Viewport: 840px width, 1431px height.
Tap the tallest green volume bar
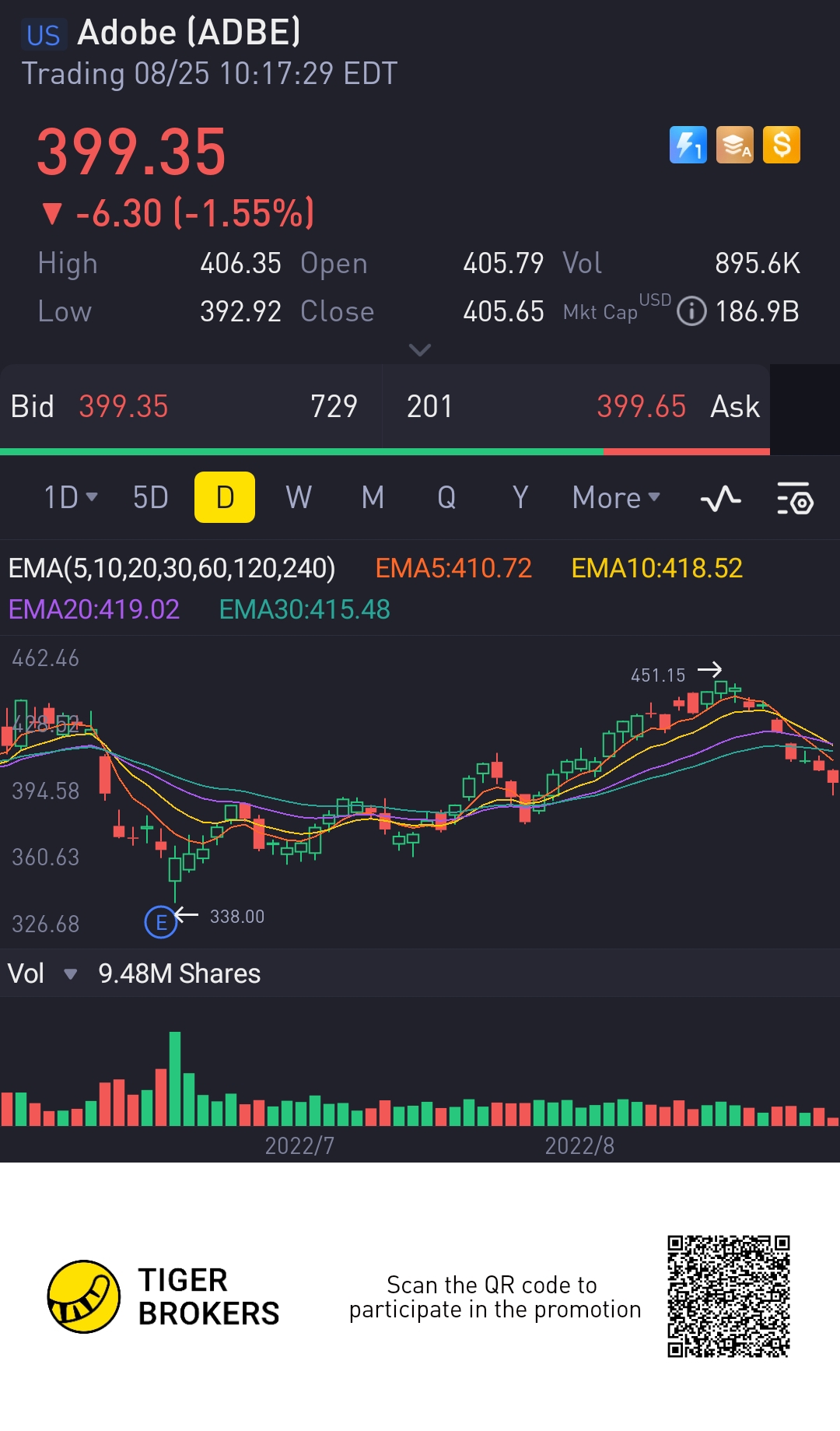pos(175,1079)
